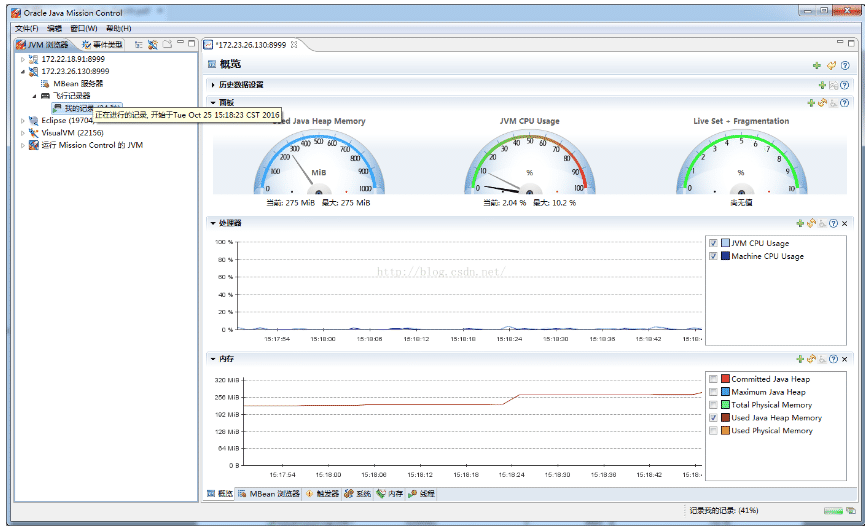
Task: Click the VisualVM (22156) JVM entry
Action: click(x=72, y=132)
